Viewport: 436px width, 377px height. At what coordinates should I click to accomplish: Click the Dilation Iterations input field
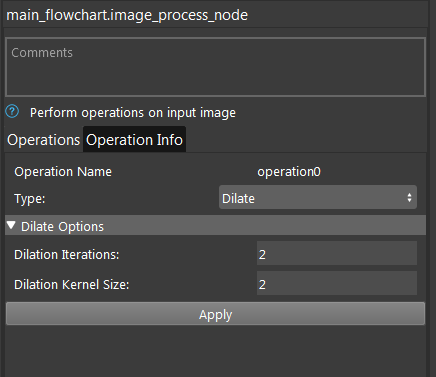tap(337, 254)
